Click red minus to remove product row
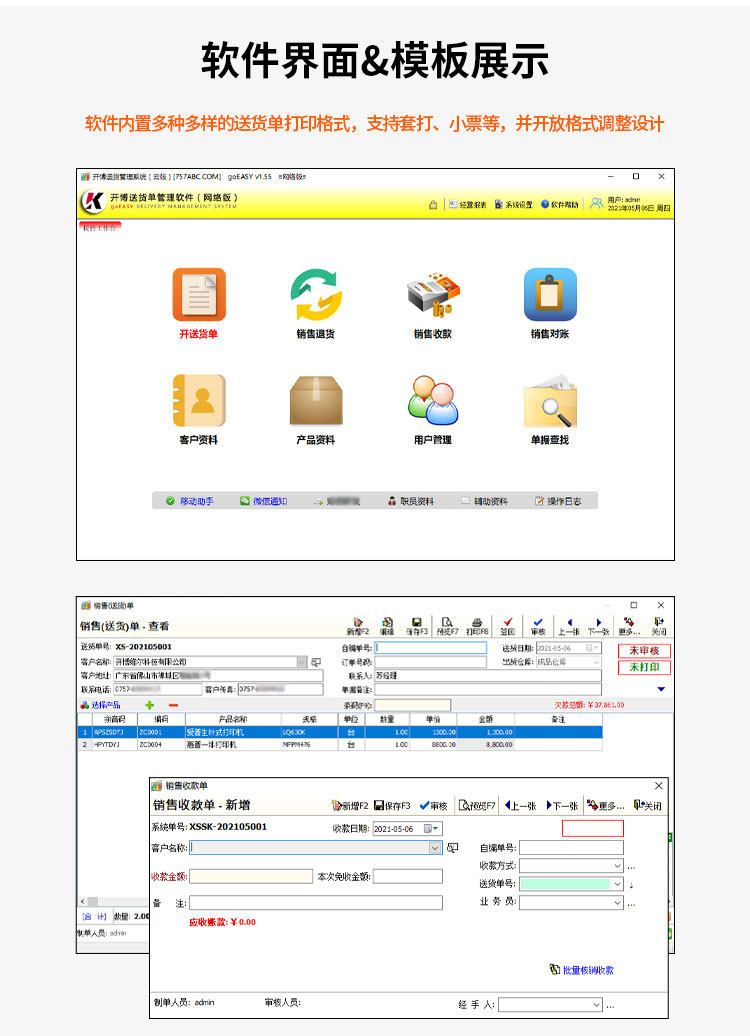This screenshot has width=750, height=1036. 173,705
